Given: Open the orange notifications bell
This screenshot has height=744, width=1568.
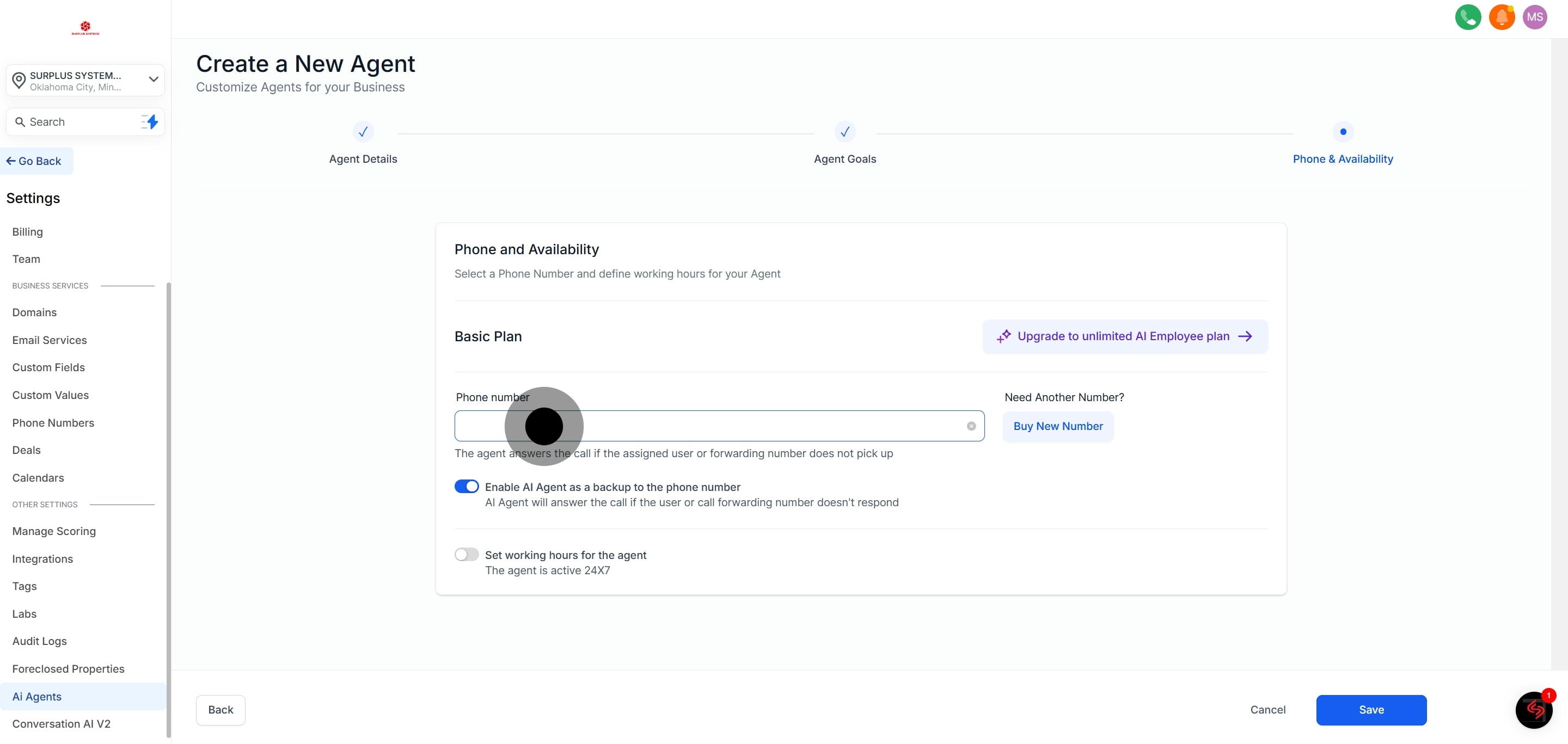Looking at the screenshot, I should pyautogui.click(x=1501, y=17).
